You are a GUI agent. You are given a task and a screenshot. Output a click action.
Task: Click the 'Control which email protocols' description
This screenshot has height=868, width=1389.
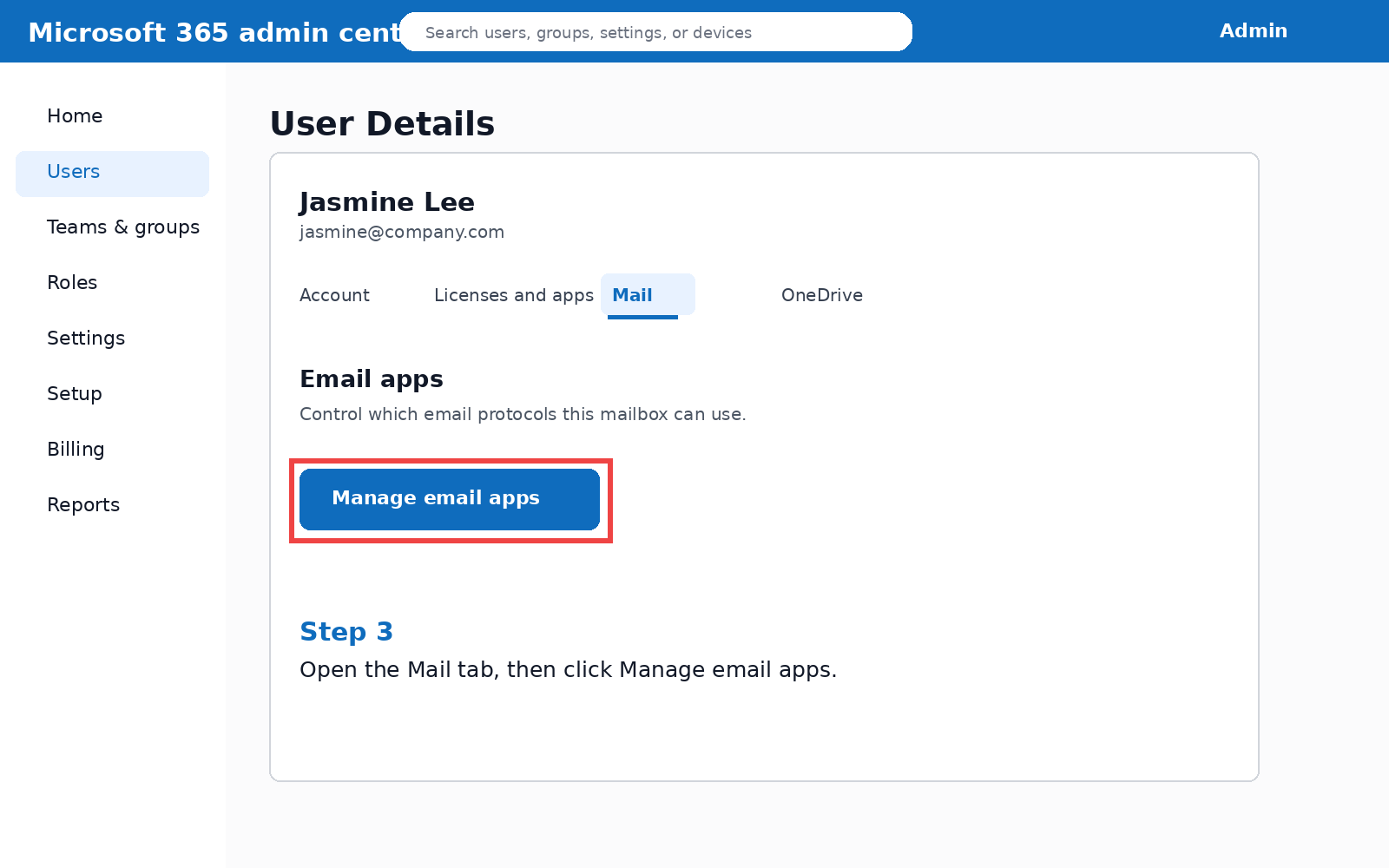tap(523, 414)
